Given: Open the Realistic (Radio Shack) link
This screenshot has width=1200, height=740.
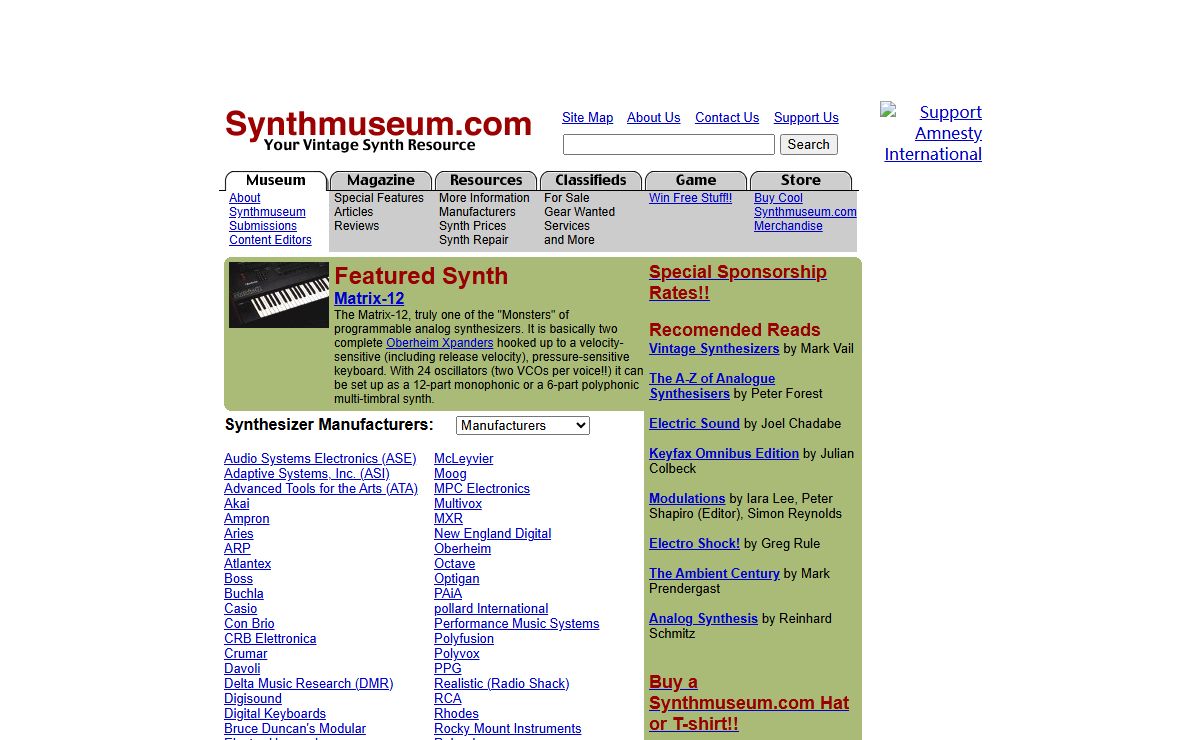Looking at the screenshot, I should tap(502, 684).
